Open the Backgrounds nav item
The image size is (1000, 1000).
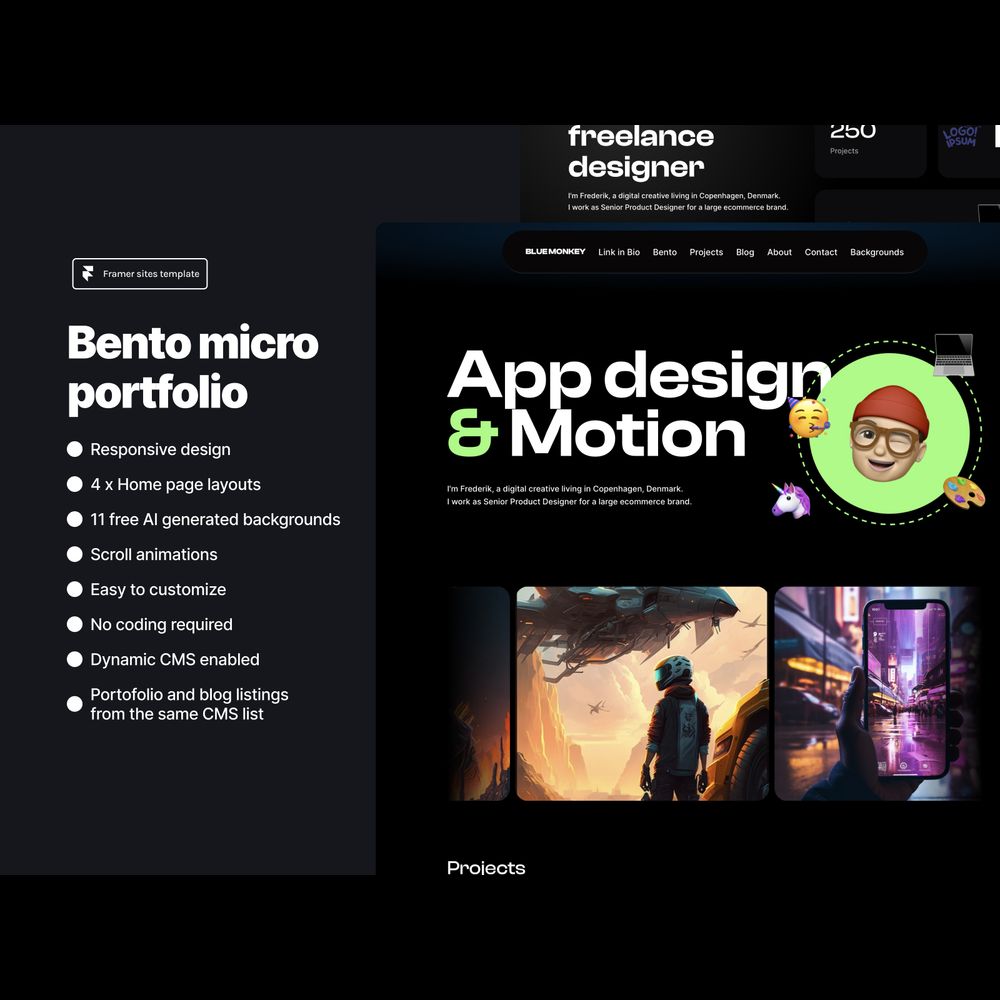pyautogui.click(x=877, y=252)
